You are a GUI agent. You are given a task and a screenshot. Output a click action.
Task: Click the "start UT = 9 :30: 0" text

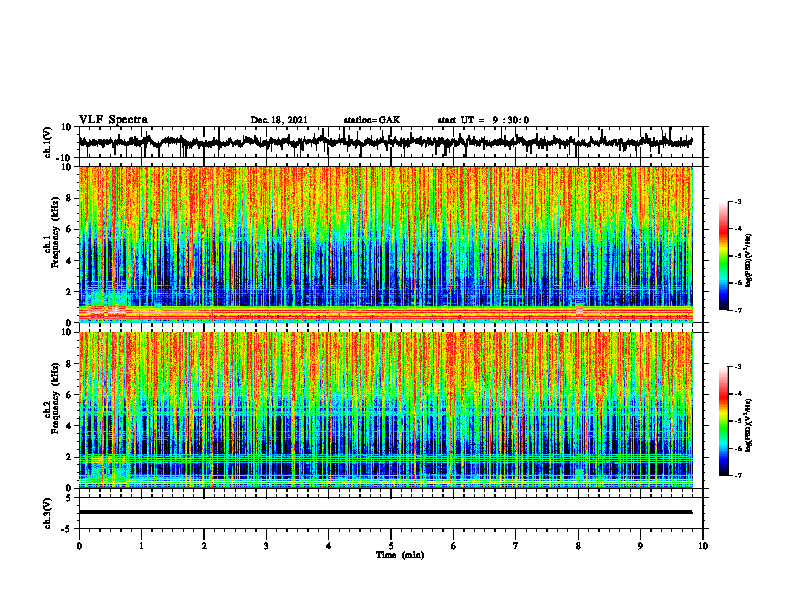click(483, 120)
